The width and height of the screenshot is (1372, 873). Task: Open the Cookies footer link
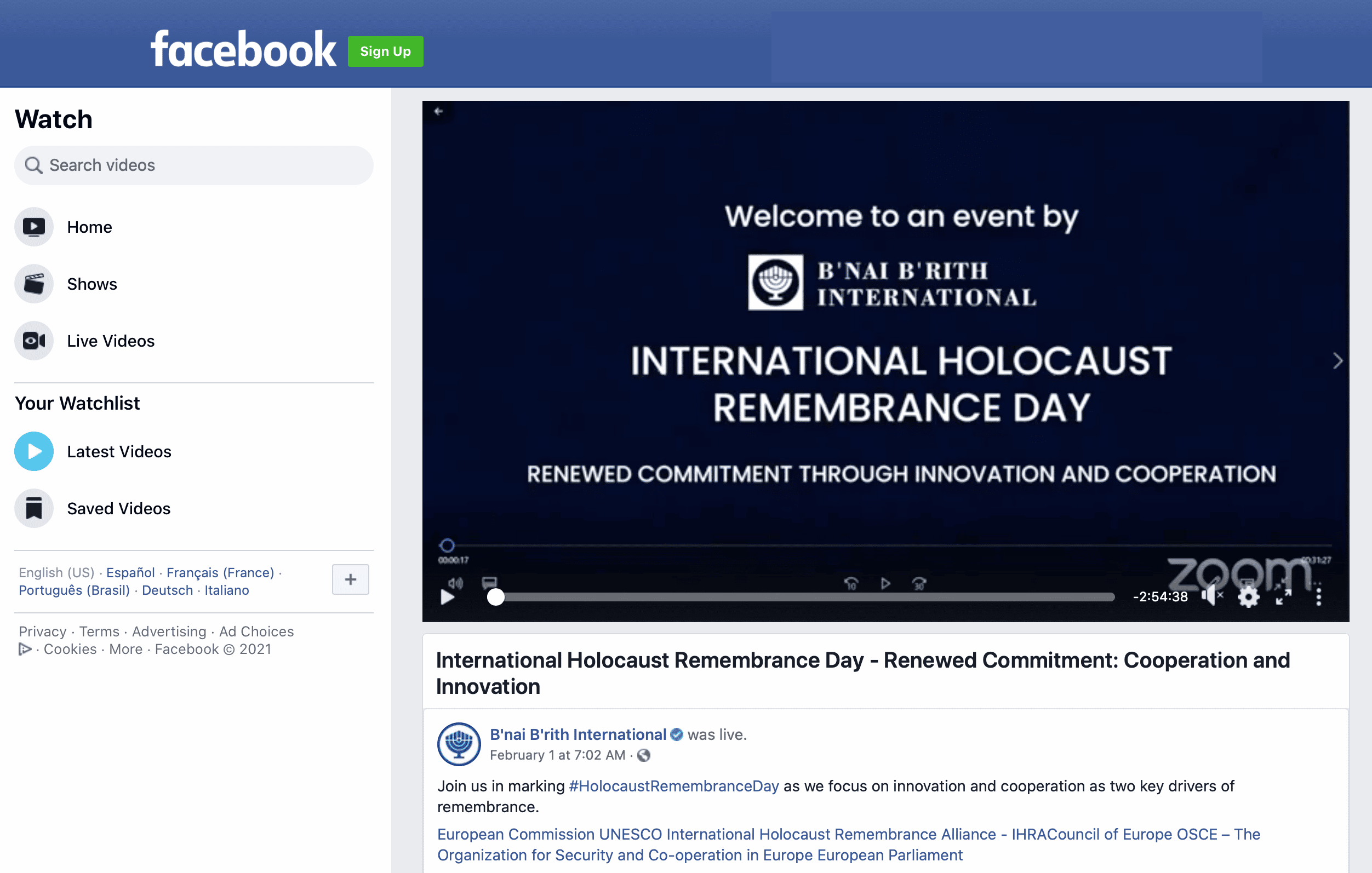pos(70,649)
